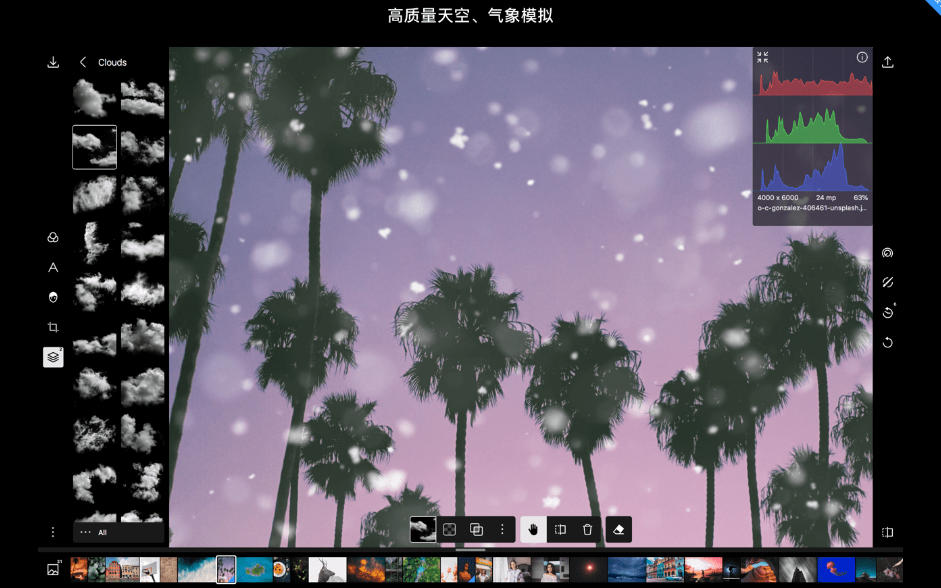Select the highlighted cloud overlay thumbnail
Image resolution: width=941 pixels, height=588 pixels.
pos(94,147)
